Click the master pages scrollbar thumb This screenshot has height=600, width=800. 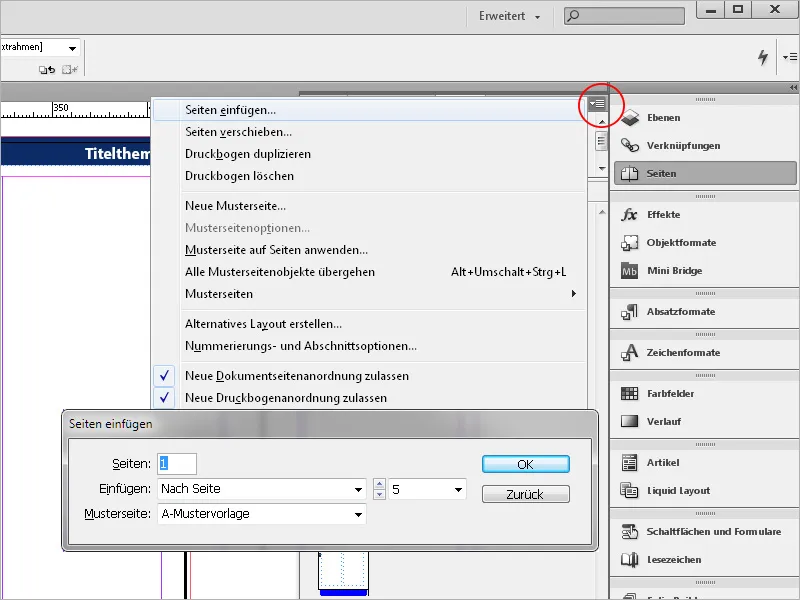602,141
